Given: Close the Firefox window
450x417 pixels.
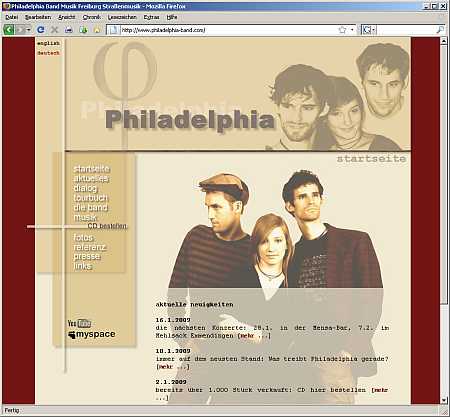Looking at the screenshot, I should point(443,6).
